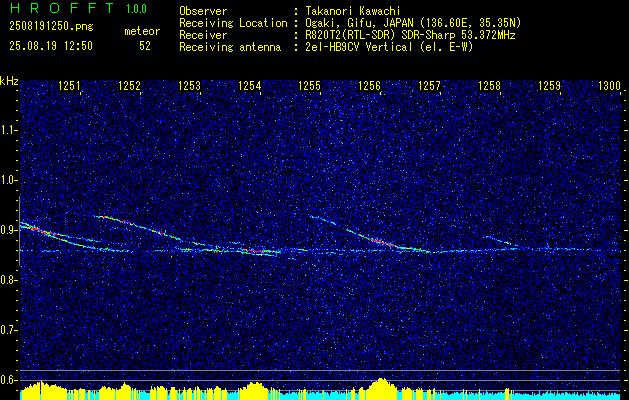Viewport: 629px width, 400px height.
Task: Click the 0.7 kHz frequency label
Action: point(8,330)
